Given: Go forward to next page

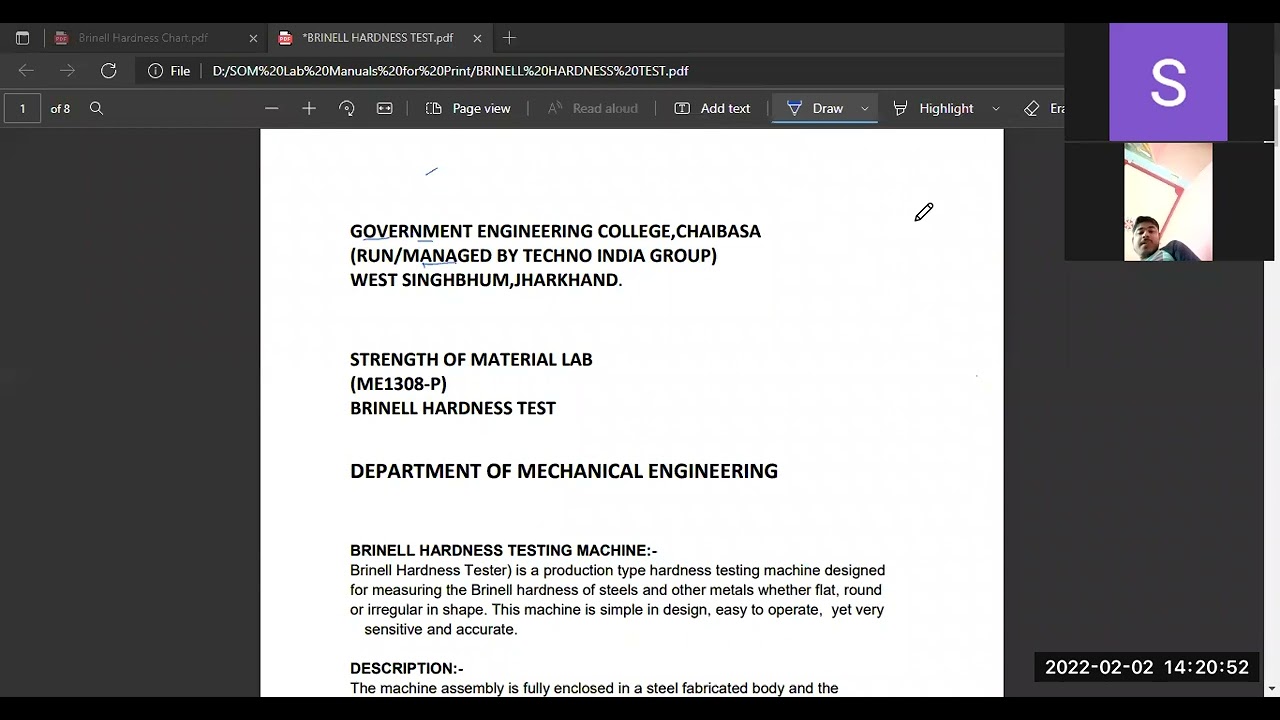Looking at the screenshot, I should pyautogui.click(x=67, y=71).
